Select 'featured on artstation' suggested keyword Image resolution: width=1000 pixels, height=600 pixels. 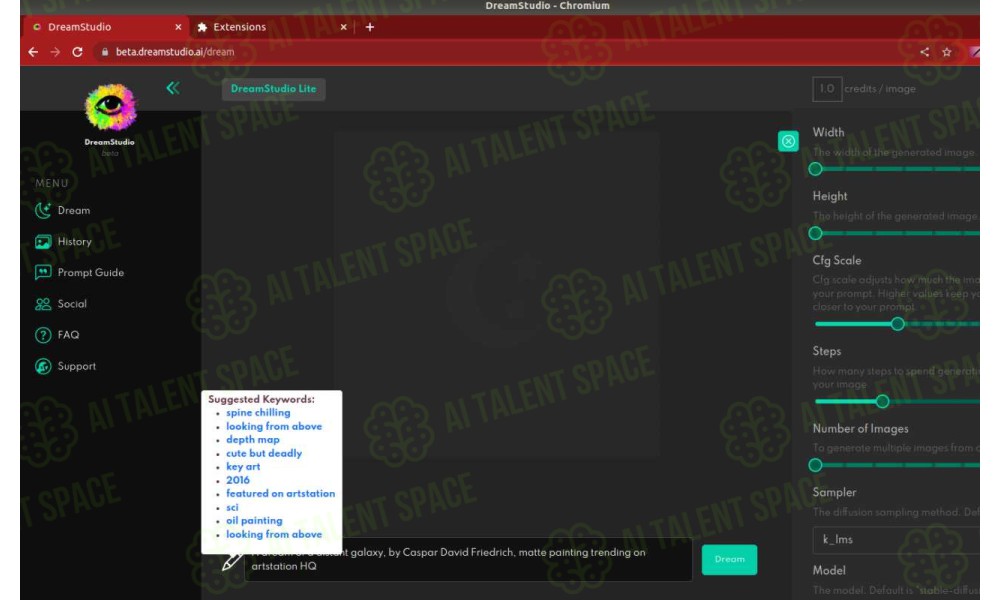[280, 494]
